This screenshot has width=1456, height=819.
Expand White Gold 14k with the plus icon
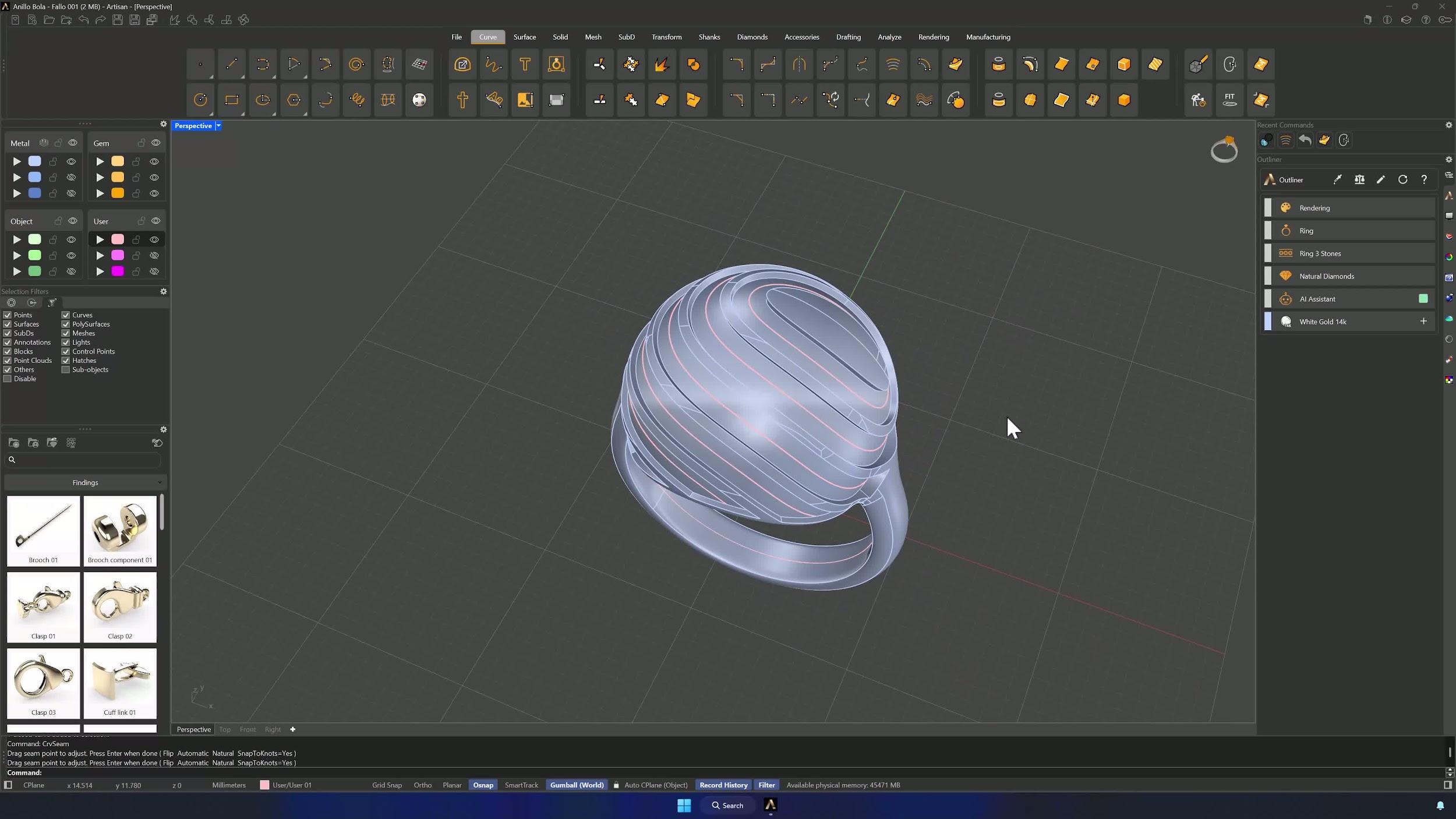[x=1423, y=322]
